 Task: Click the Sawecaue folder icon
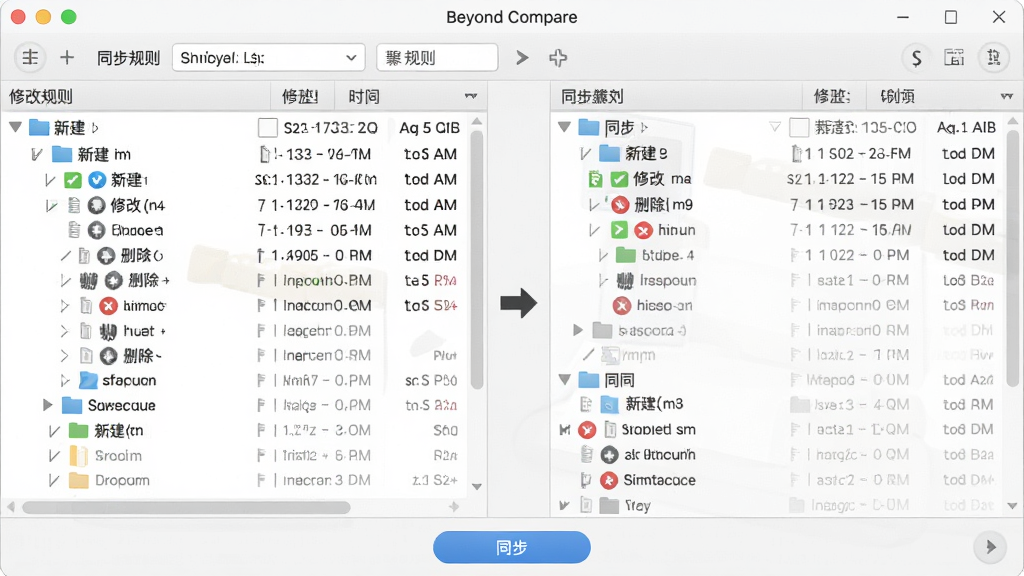tap(71, 405)
